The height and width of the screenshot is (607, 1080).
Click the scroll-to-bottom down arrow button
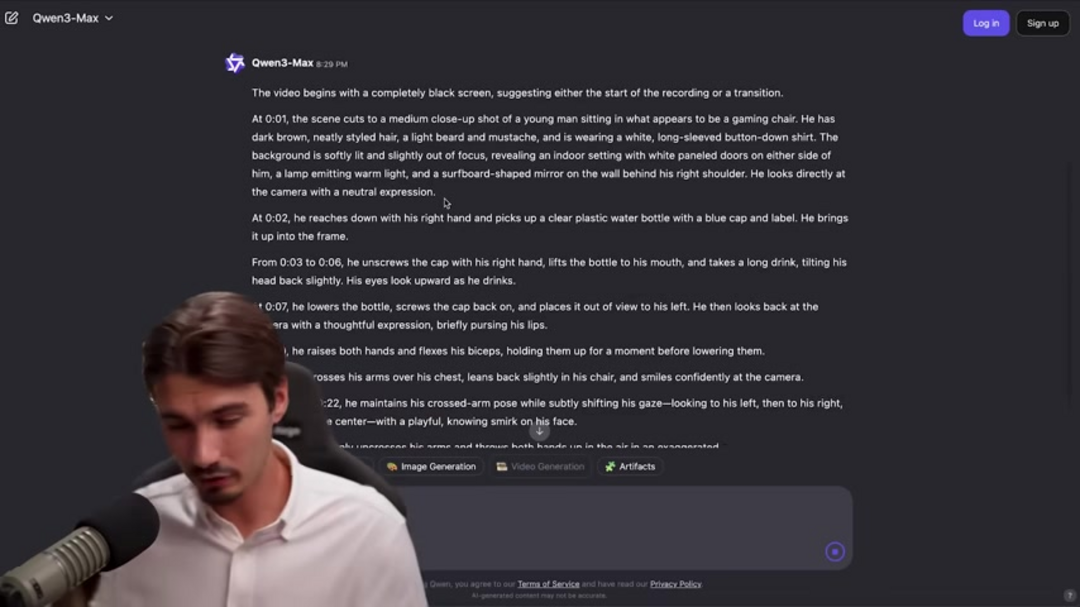click(x=539, y=431)
